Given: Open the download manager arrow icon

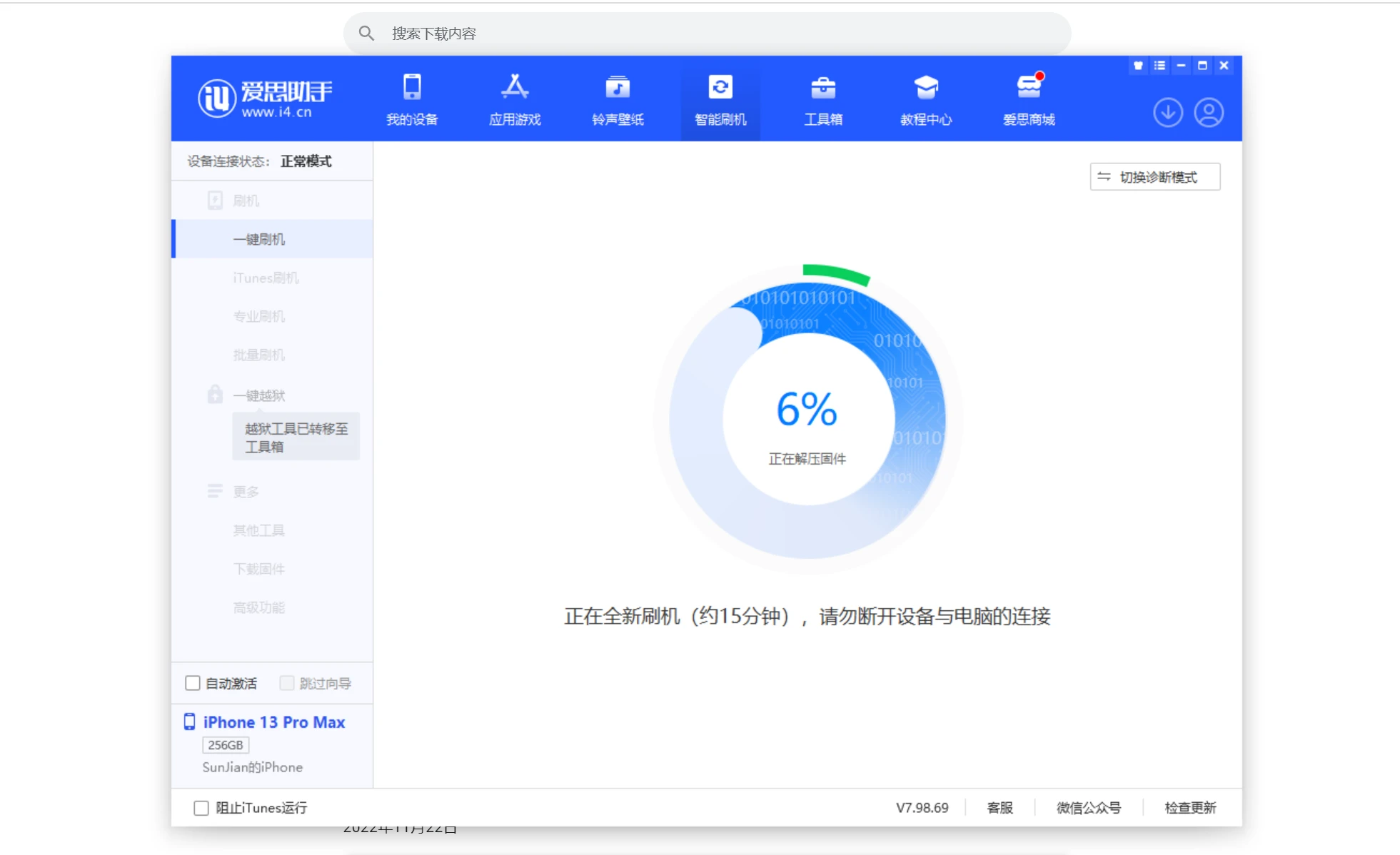Looking at the screenshot, I should click(1168, 113).
